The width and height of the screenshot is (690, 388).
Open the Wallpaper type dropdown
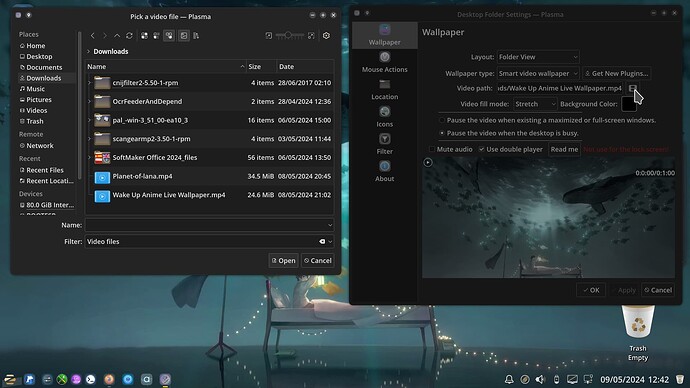tap(538, 73)
